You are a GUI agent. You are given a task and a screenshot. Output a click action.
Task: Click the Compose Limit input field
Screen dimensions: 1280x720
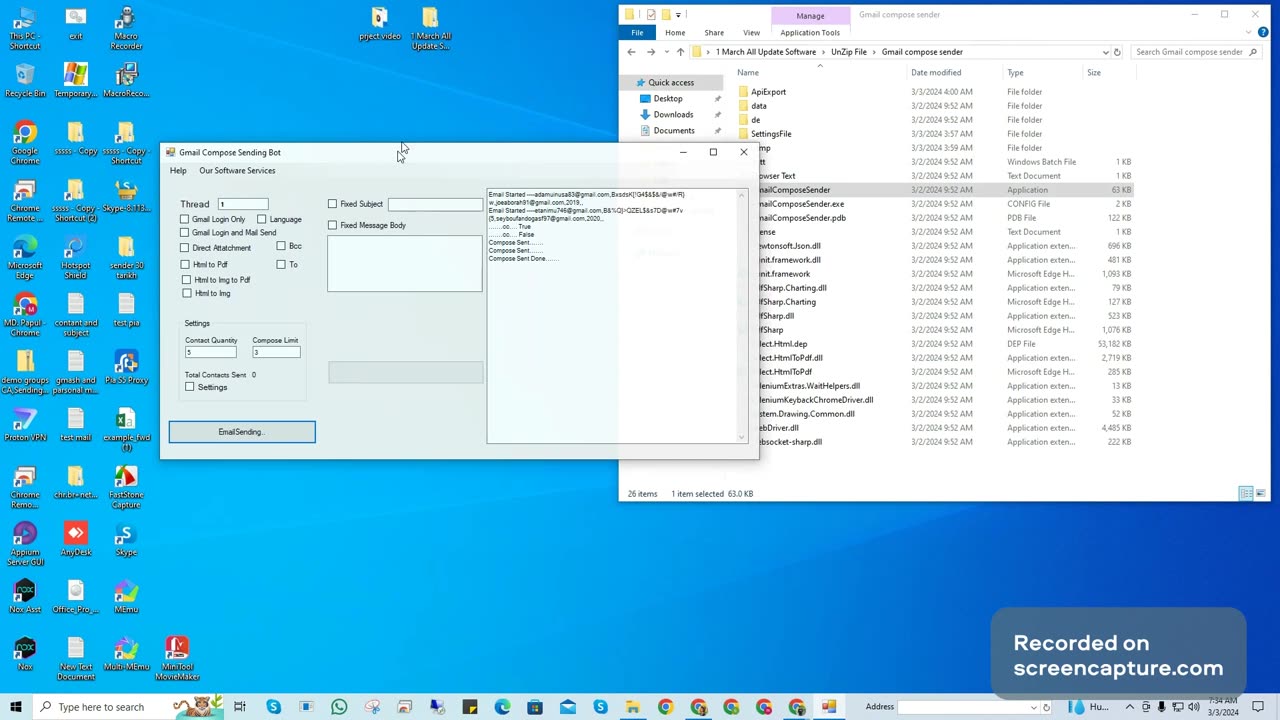pos(276,352)
